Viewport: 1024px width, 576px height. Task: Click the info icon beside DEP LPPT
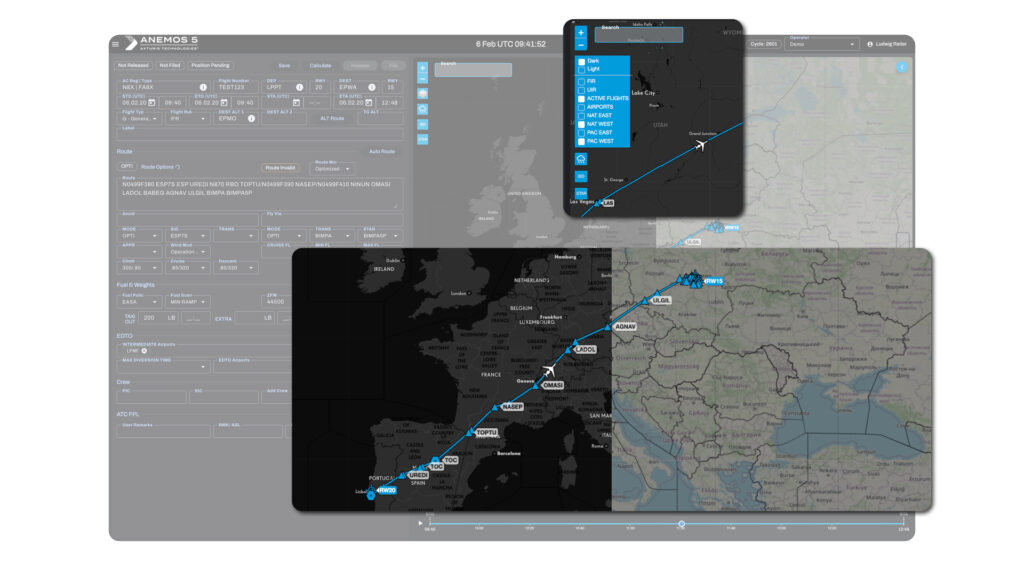click(299, 87)
